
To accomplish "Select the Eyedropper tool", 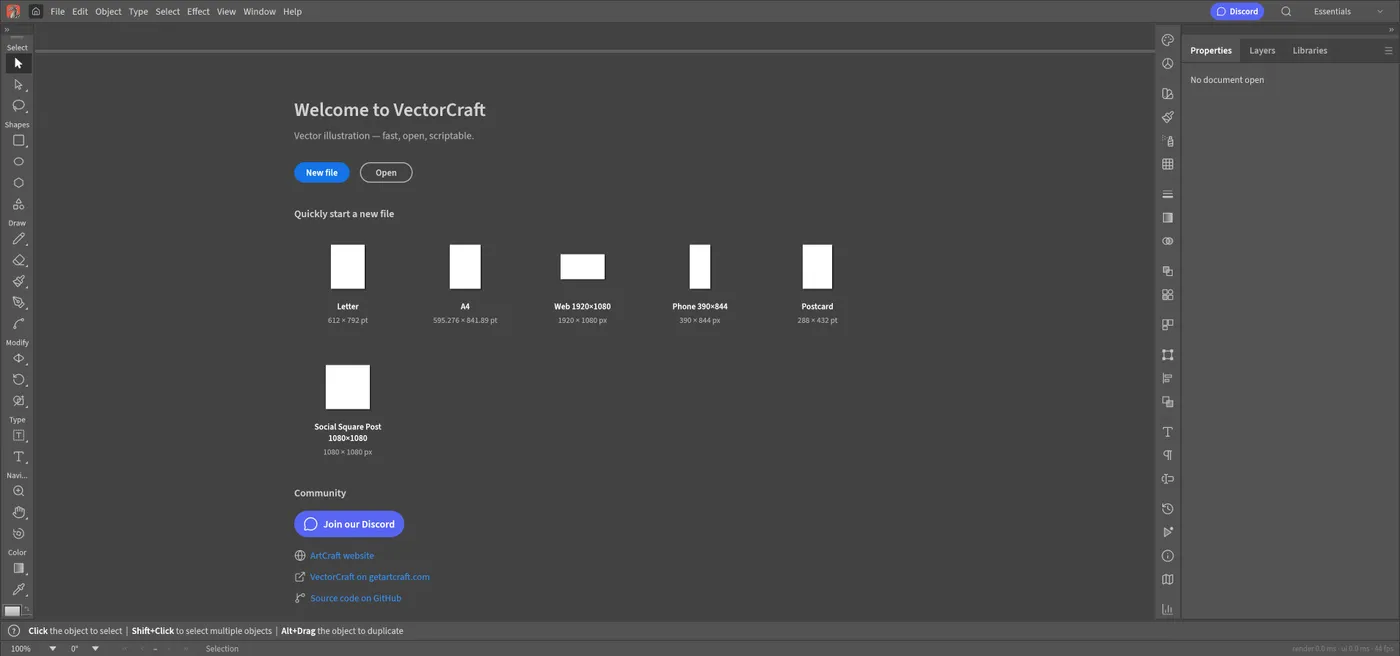I will pyautogui.click(x=18, y=590).
